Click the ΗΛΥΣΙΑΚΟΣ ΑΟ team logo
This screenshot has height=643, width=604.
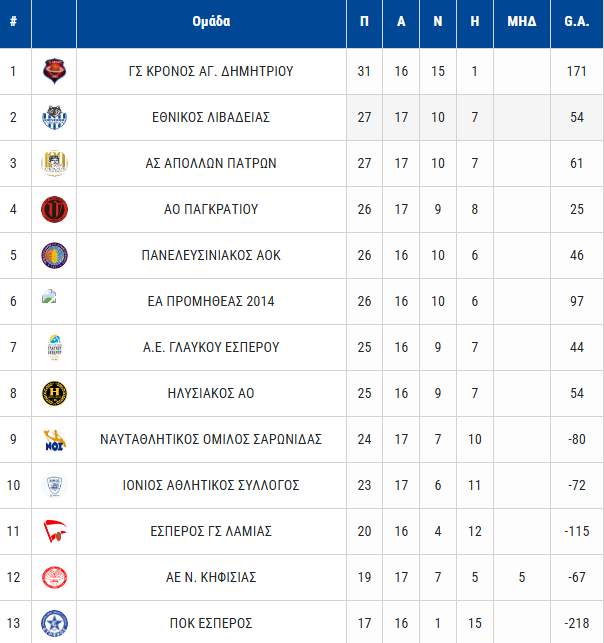pos(54,393)
